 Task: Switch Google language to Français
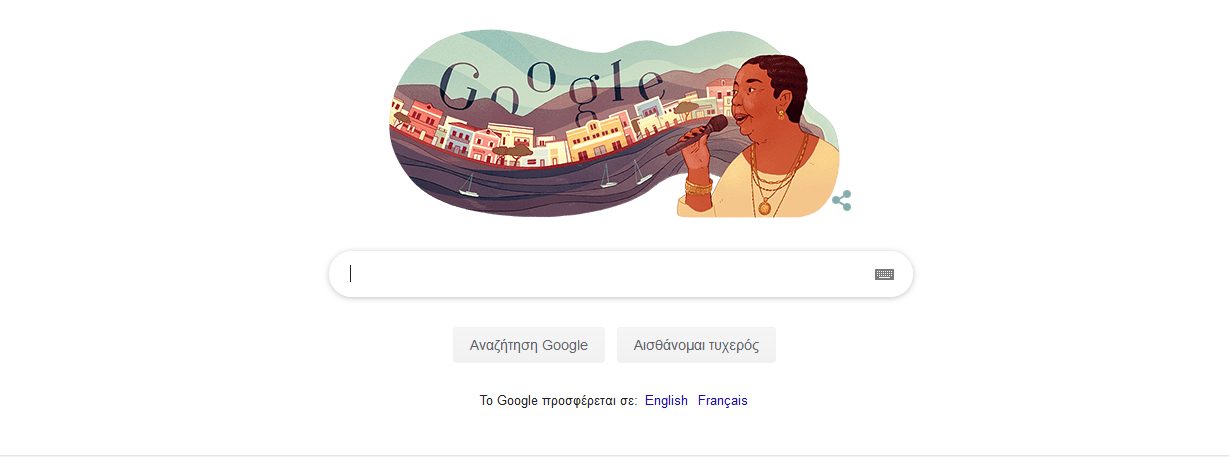tap(723, 401)
